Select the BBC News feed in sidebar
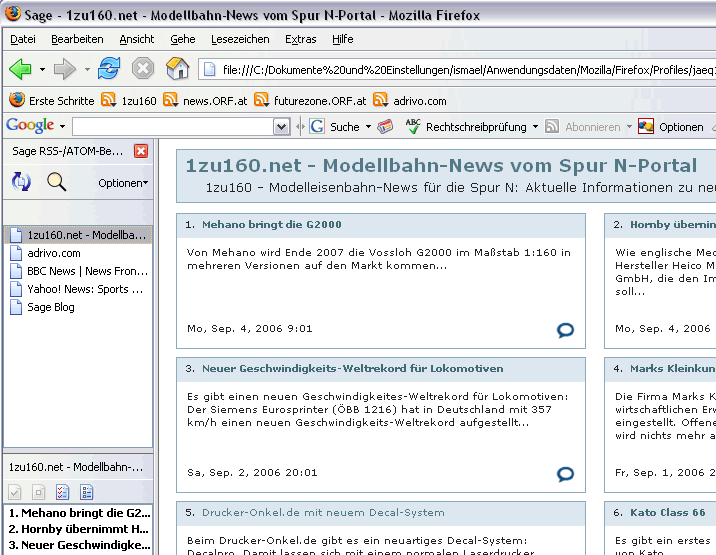The height and width of the screenshot is (555, 716). [x=86, y=271]
